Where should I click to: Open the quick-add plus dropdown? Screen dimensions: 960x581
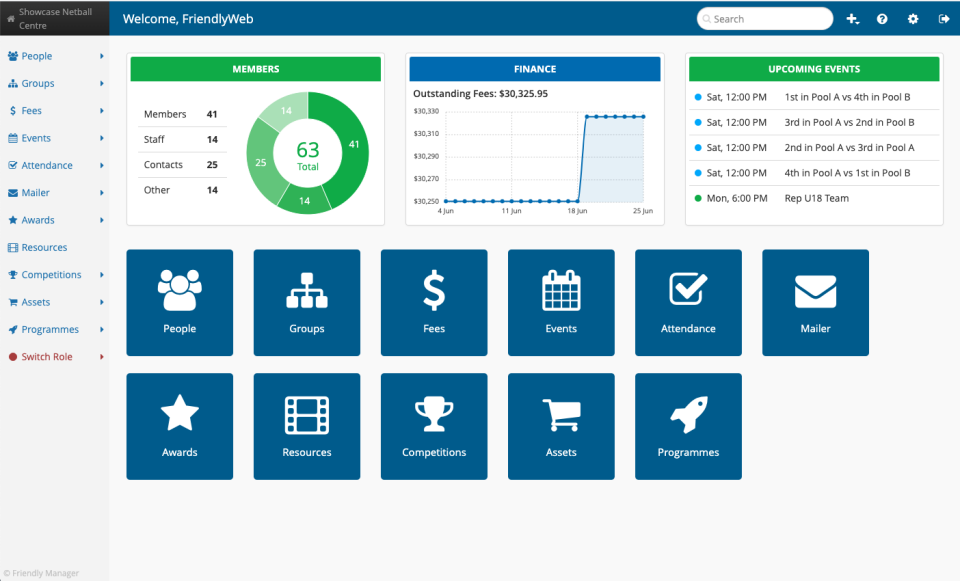pos(852,18)
